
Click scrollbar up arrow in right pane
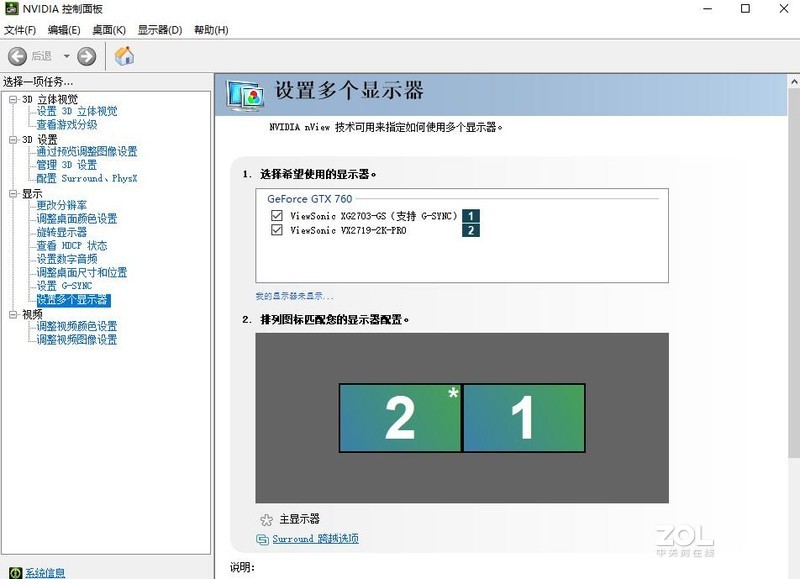coord(794,81)
